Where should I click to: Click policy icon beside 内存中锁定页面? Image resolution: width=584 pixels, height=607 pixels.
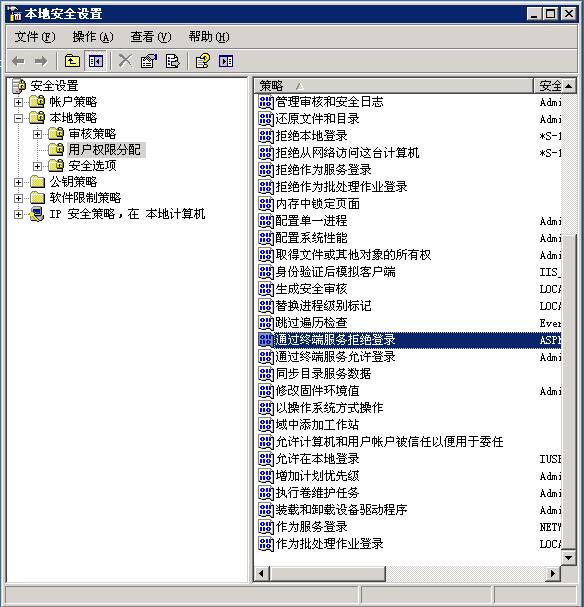[266, 204]
